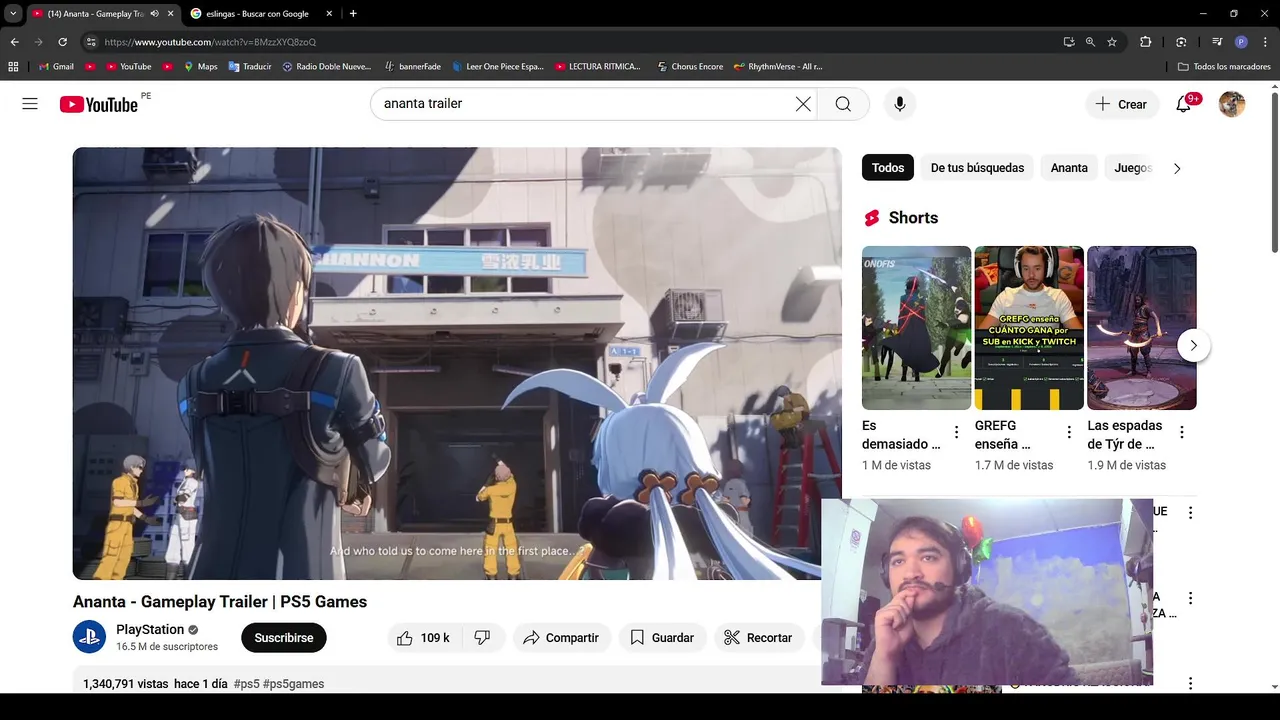1280x720 pixels.
Task: Close the eslingas Google search tab
Action: coord(331,14)
